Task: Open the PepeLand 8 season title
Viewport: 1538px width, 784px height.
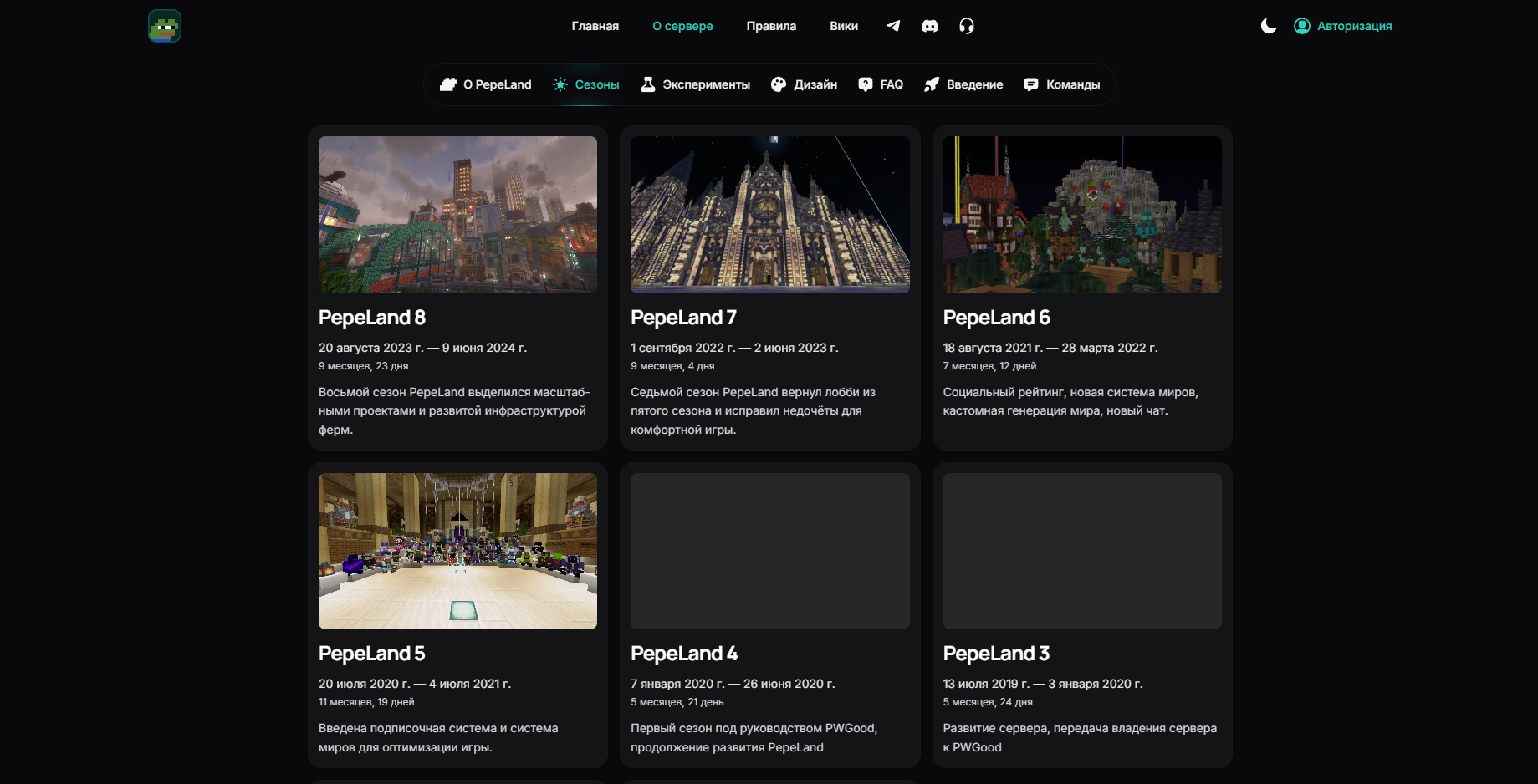Action: tap(372, 318)
